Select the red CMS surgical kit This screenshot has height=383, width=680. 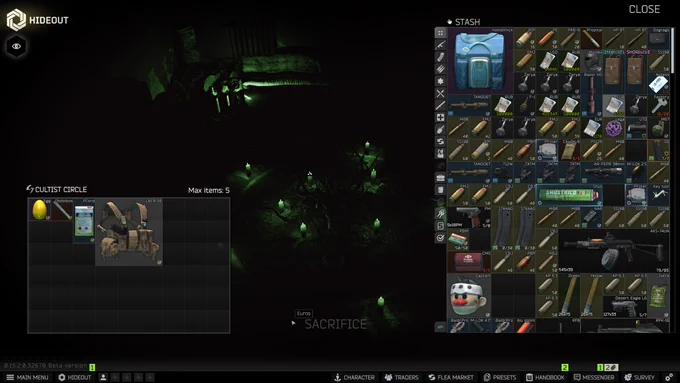[469, 262]
